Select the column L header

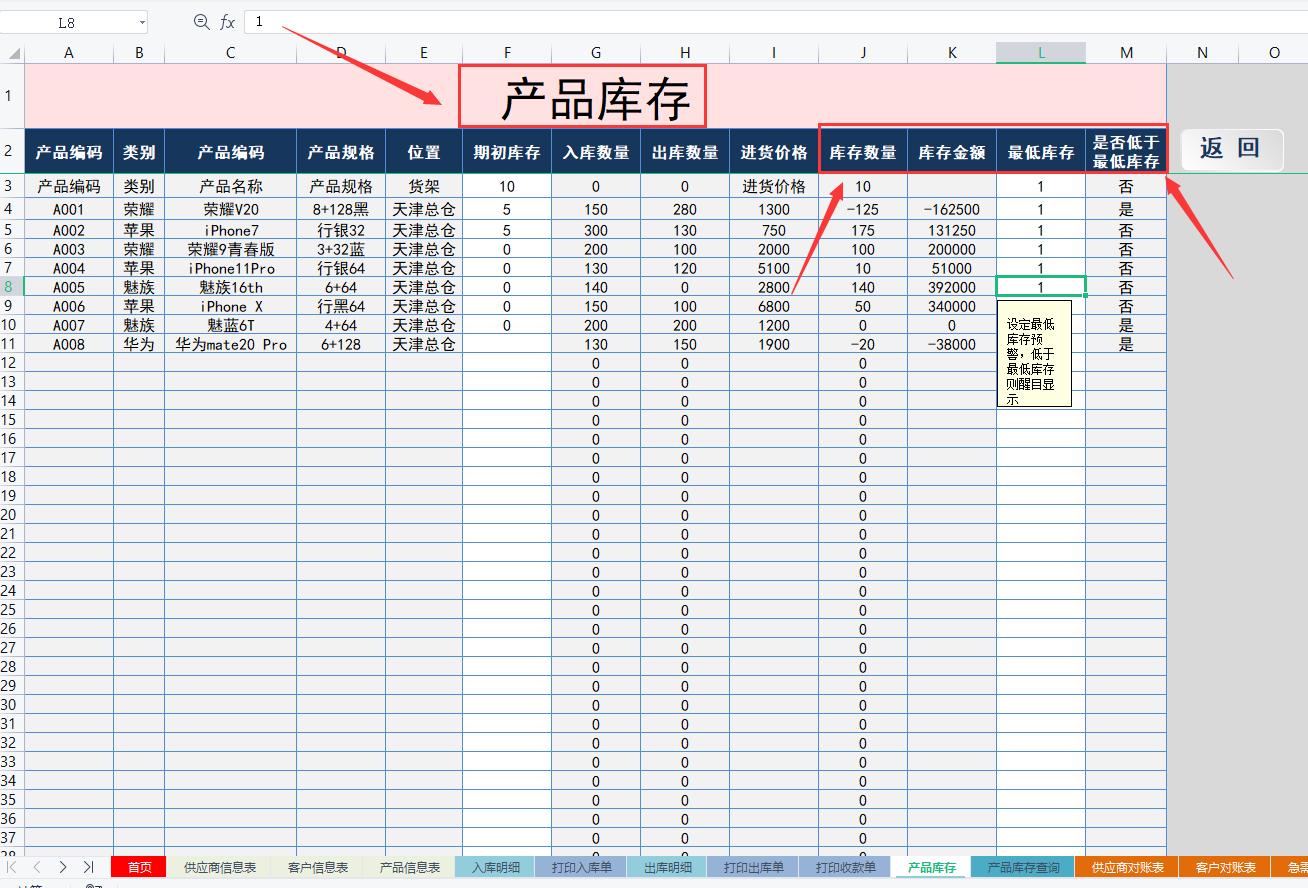[1040, 53]
